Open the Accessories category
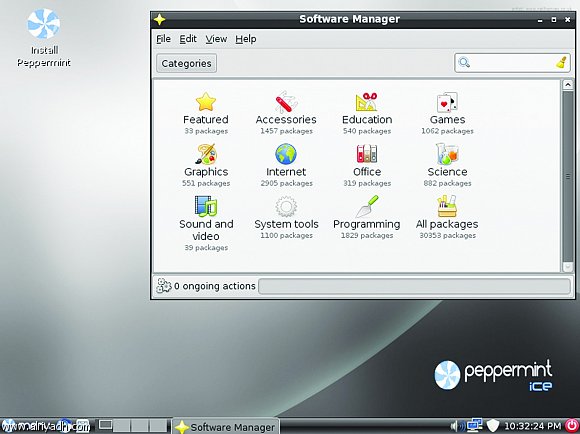 [286, 113]
